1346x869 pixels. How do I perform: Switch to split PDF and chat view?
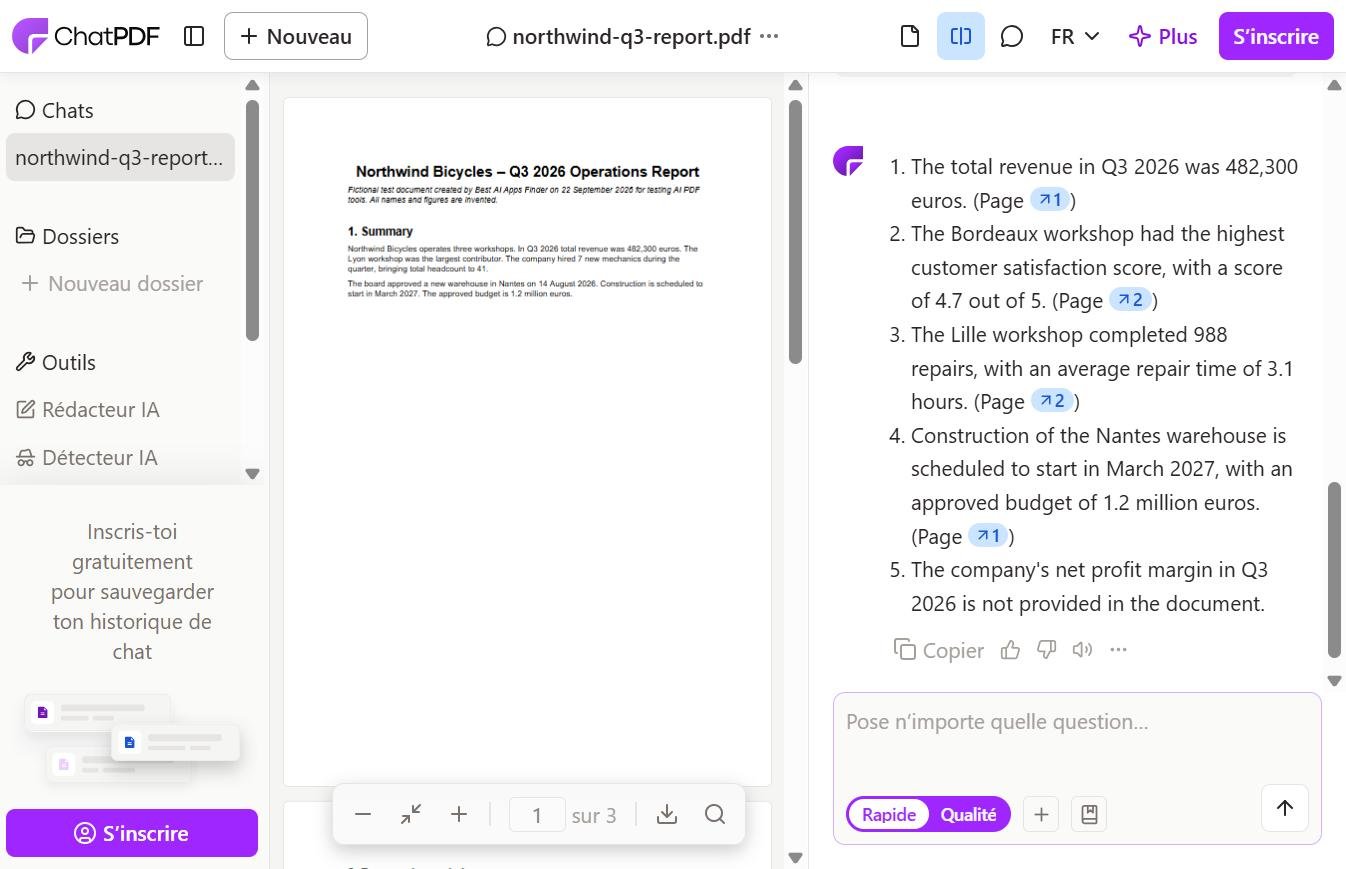(x=961, y=36)
